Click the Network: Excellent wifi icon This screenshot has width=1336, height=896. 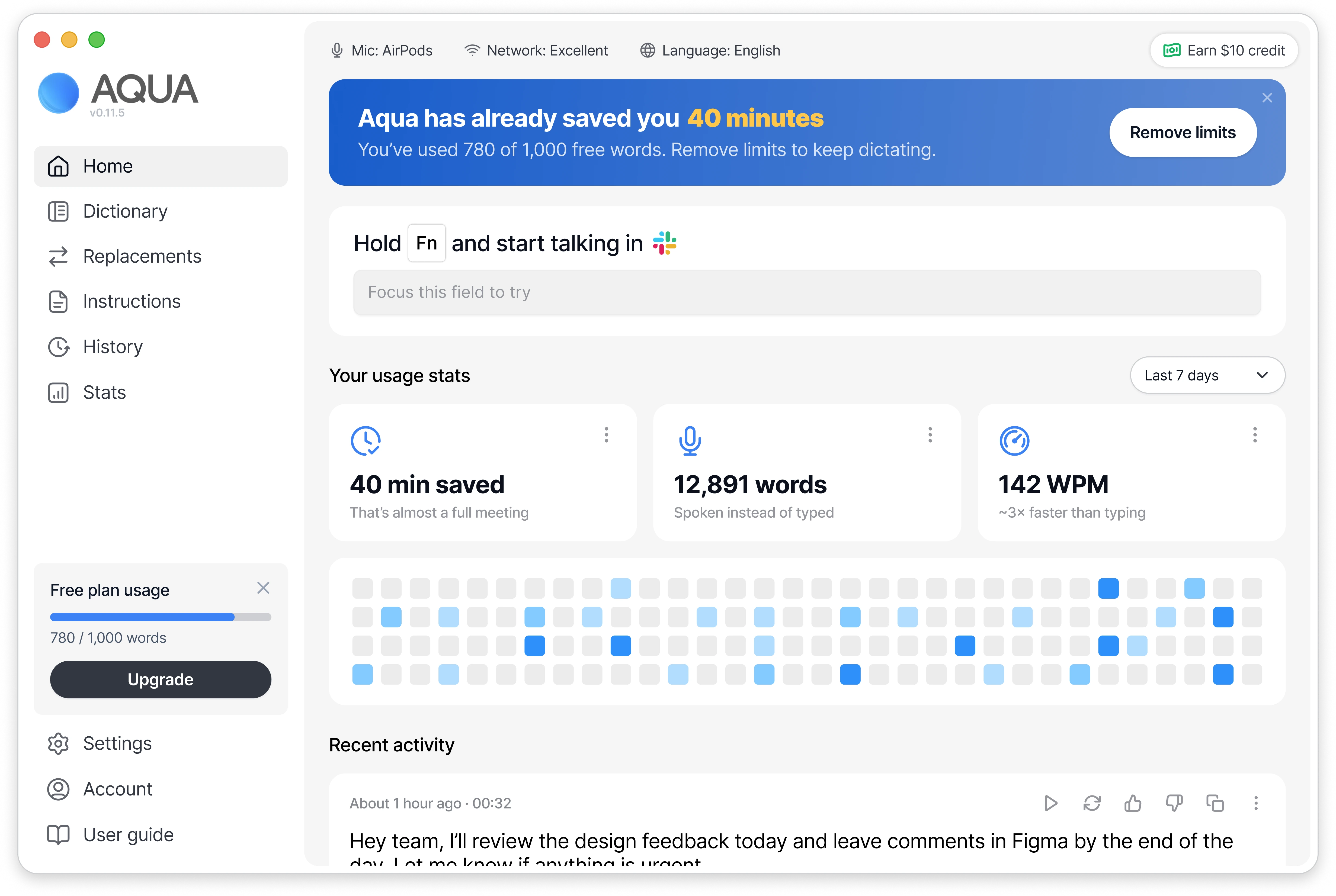(472, 50)
